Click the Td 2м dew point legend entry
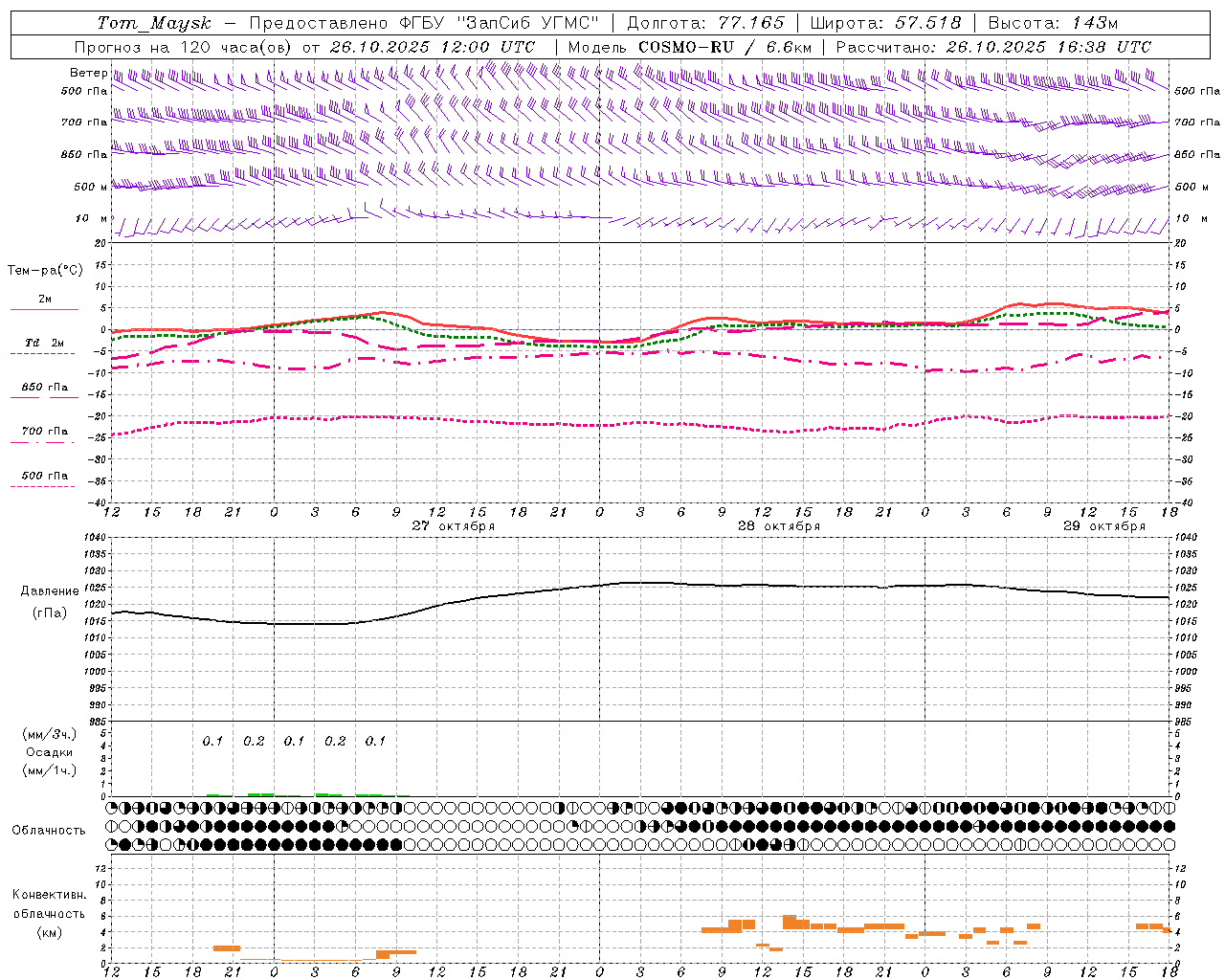This screenshot has width=1225, height=980. (44, 343)
